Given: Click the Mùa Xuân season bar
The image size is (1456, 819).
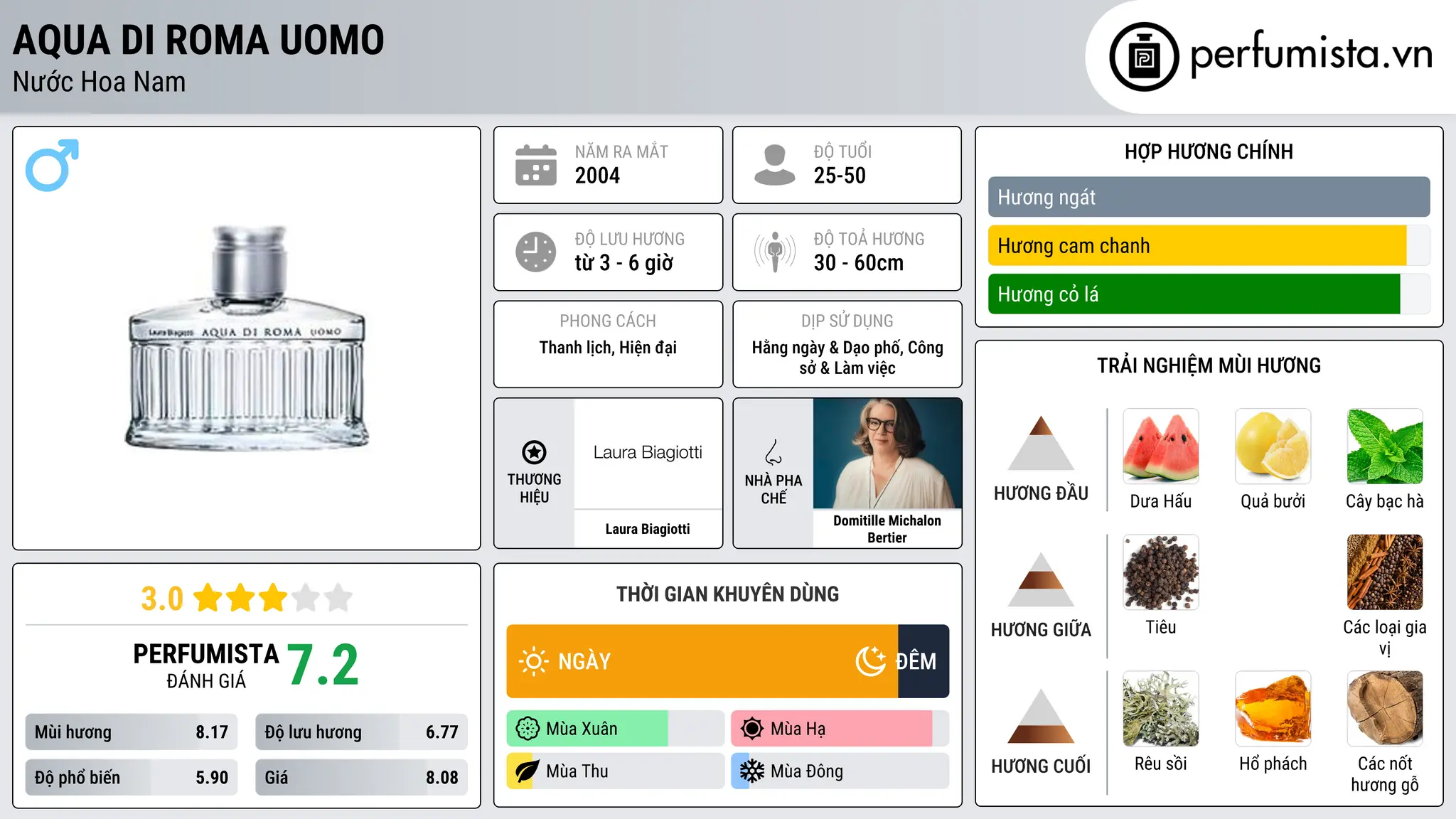Looking at the screenshot, I should coord(615,729).
